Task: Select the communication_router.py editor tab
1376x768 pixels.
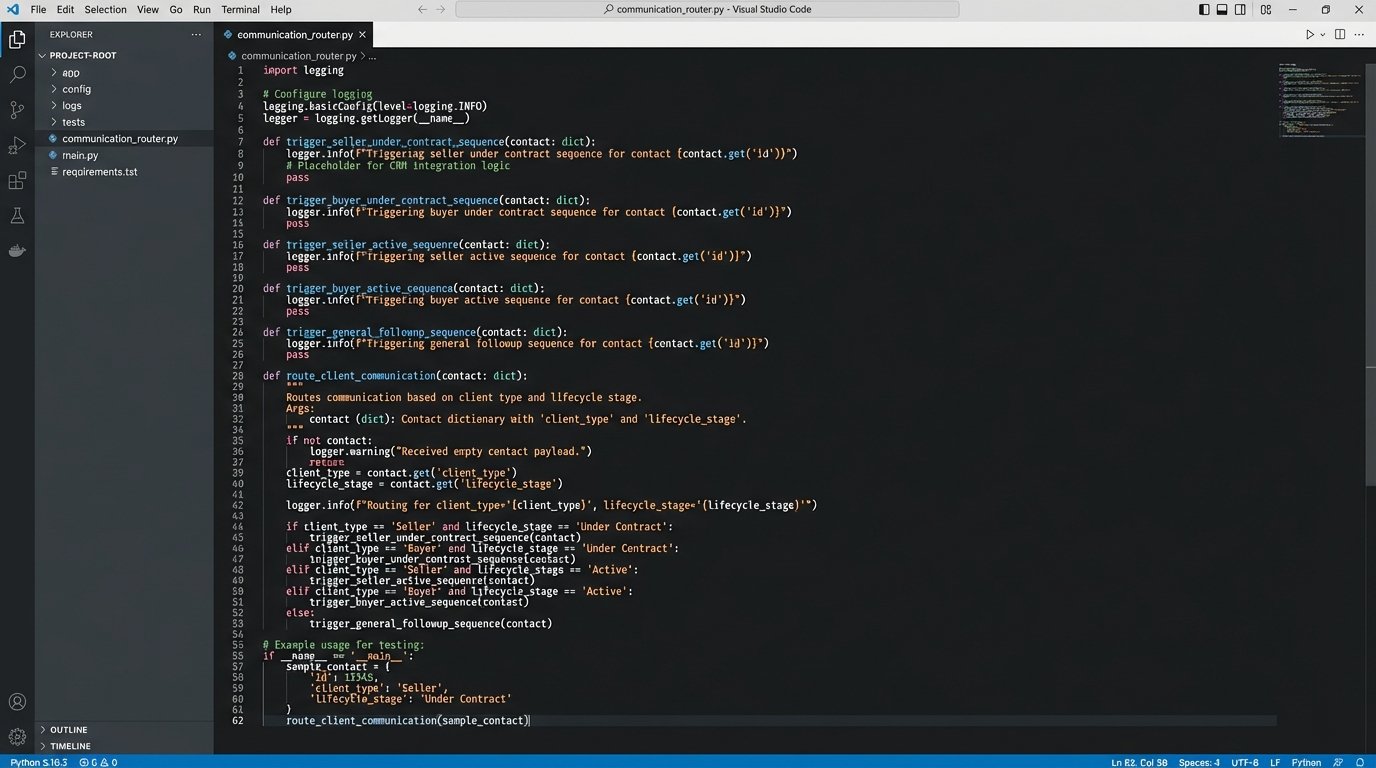Action: pos(294,34)
